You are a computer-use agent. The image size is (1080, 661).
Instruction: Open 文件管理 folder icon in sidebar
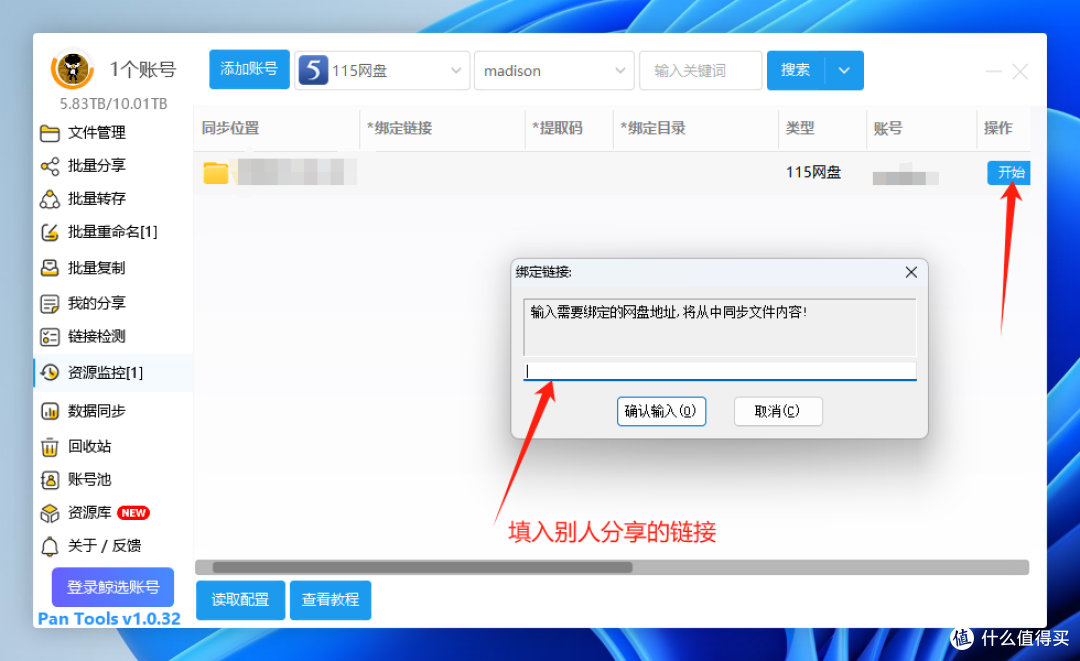[50, 133]
